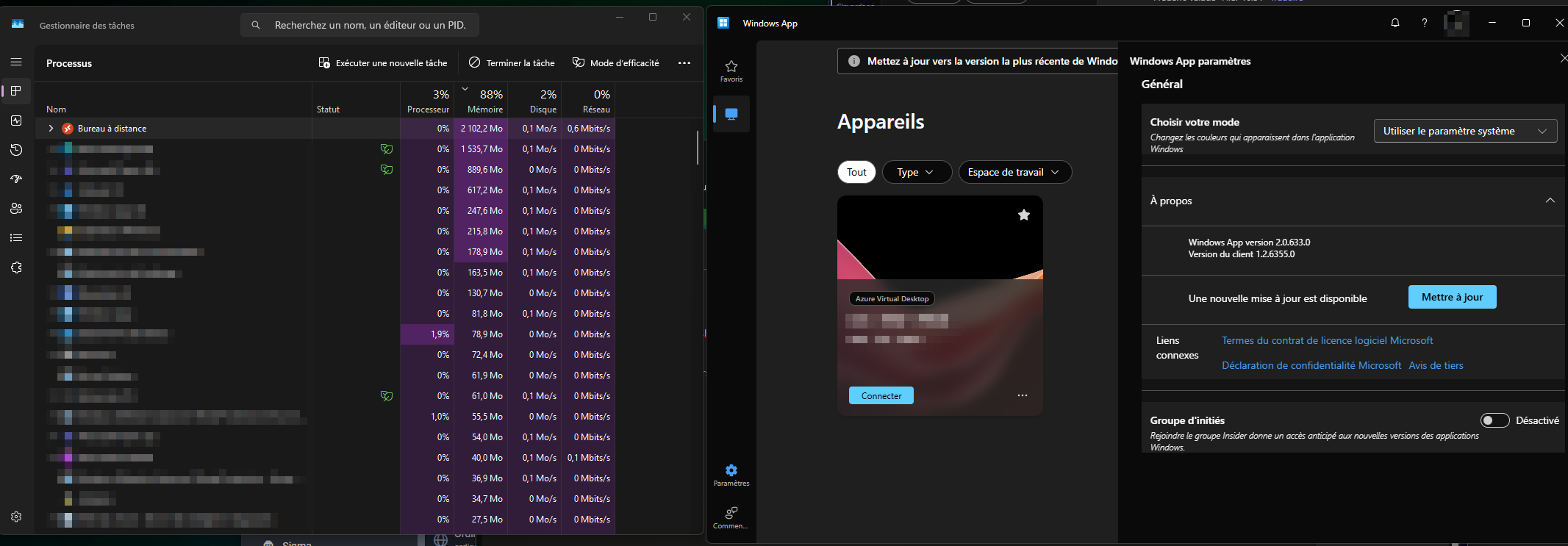This screenshot has height=546, width=1568.
Task: Open the feedback comments icon in Windows App sidebar
Action: click(731, 517)
